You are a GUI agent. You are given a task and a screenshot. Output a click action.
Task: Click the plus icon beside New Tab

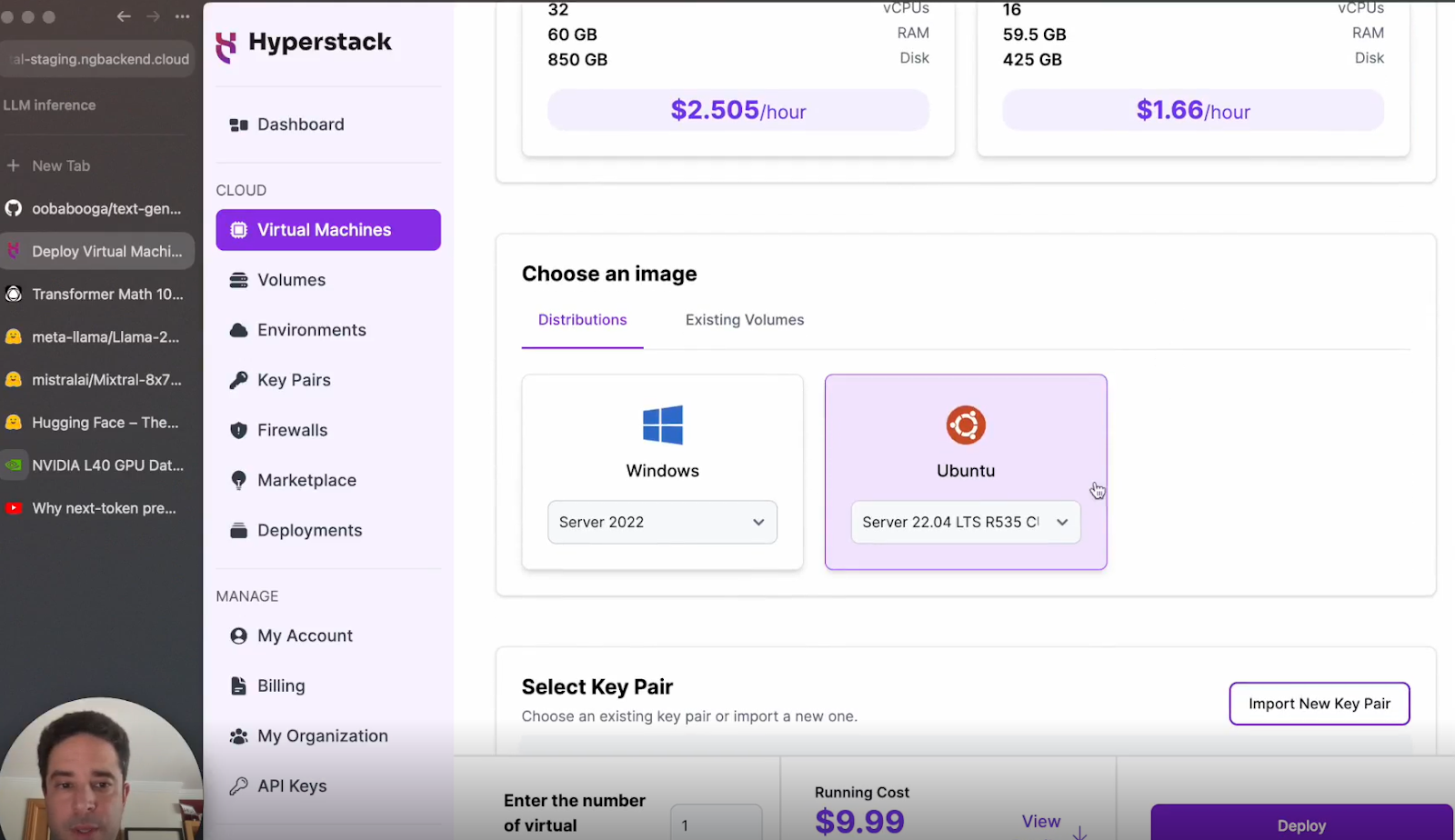[13, 165]
